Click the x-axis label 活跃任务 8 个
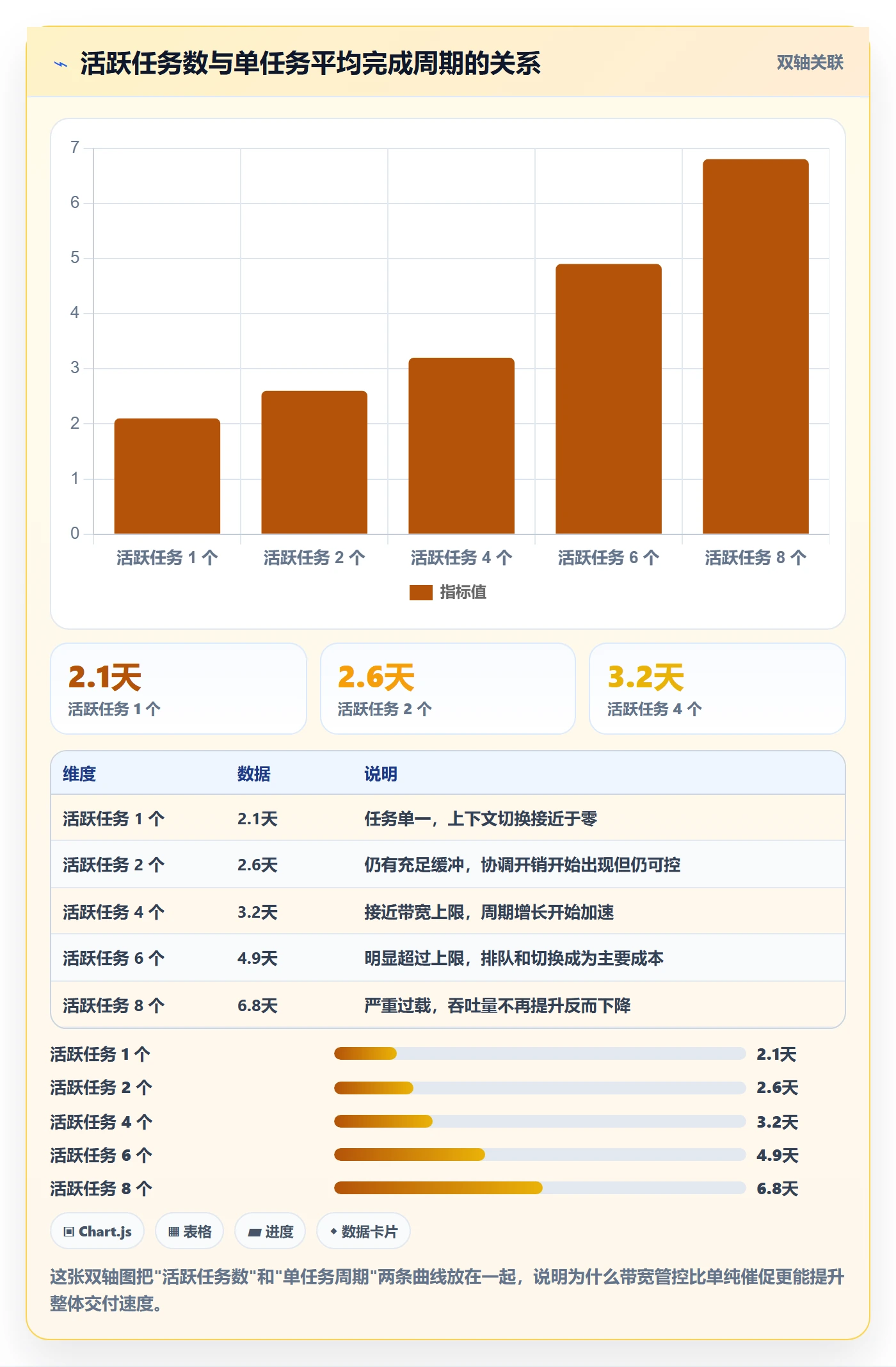896x1367 pixels. click(756, 557)
